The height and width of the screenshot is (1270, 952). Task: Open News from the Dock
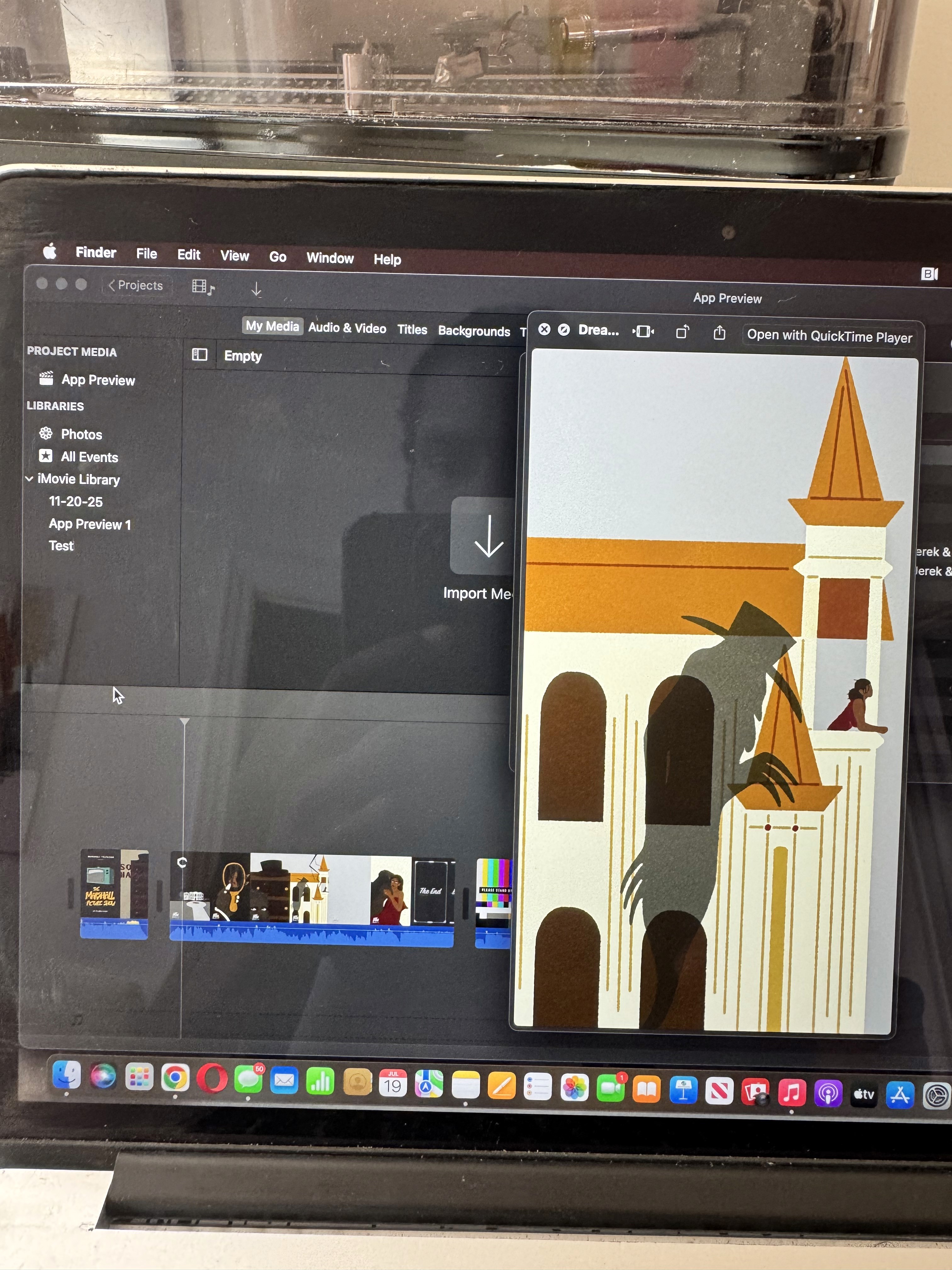pyautogui.click(x=719, y=1091)
